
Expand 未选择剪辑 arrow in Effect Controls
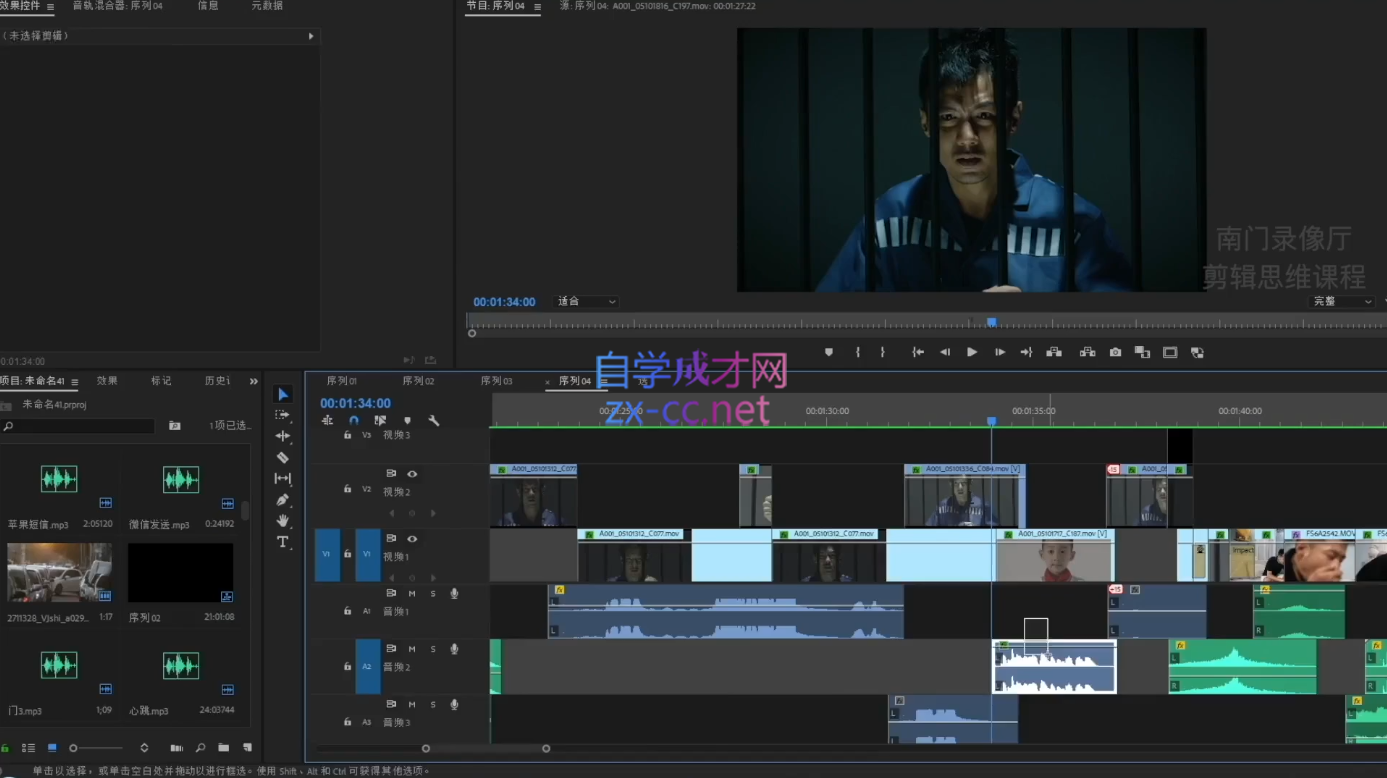(x=311, y=36)
